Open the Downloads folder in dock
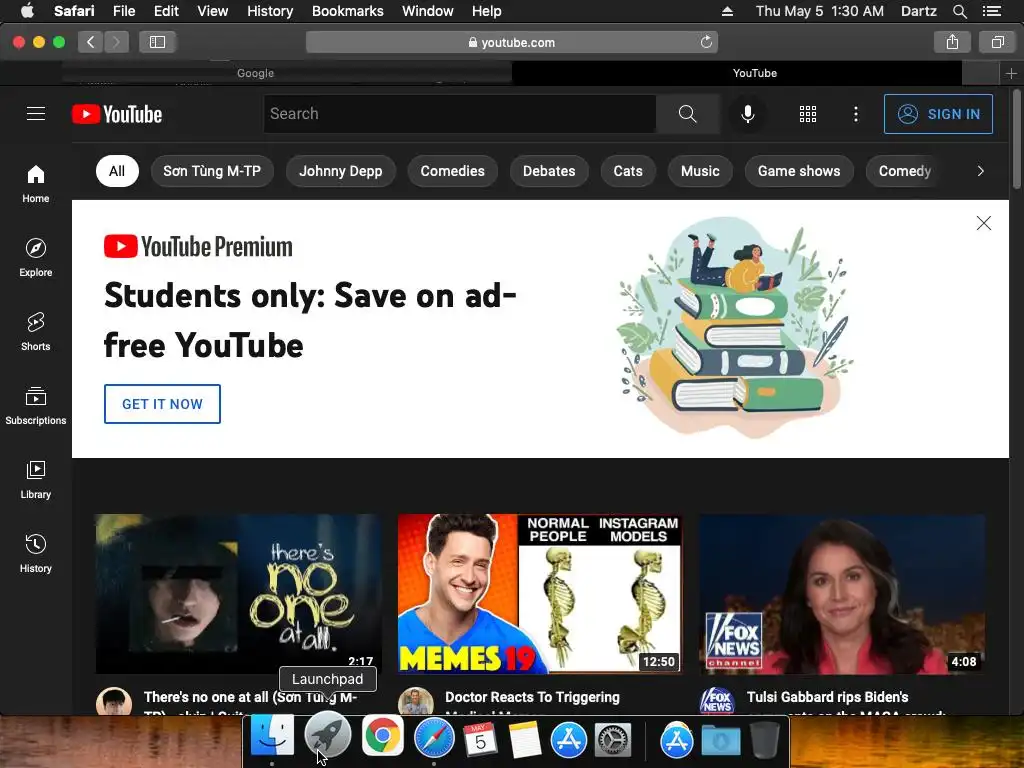Viewport: 1024px width, 768px height. (x=721, y=740)
